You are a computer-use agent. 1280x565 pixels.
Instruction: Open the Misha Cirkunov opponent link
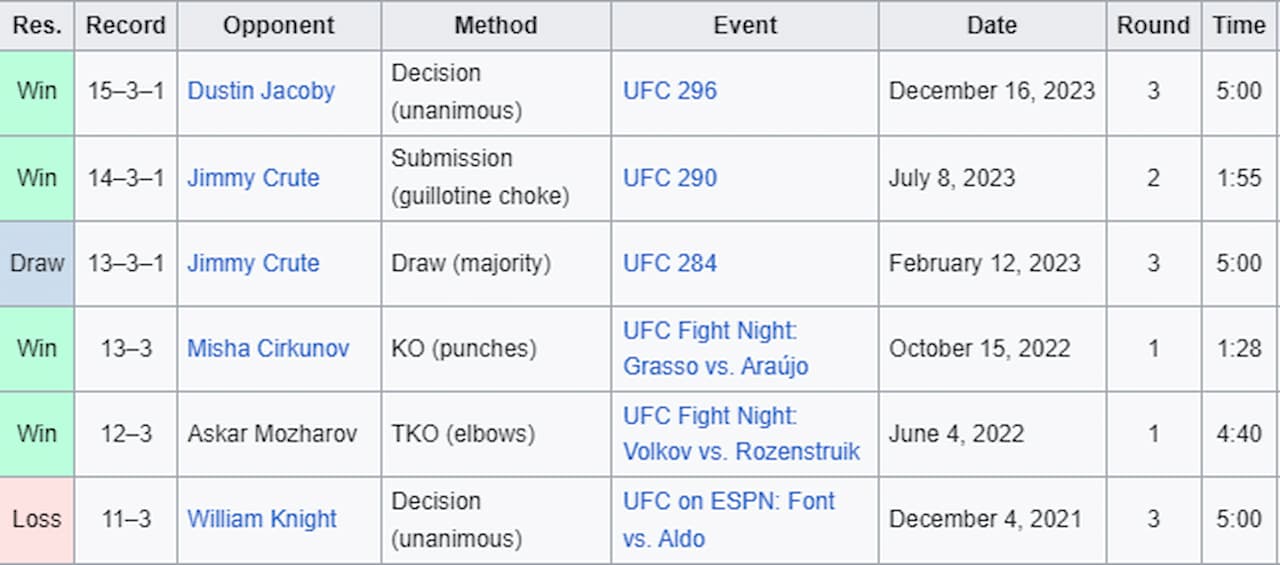(268, 348)
